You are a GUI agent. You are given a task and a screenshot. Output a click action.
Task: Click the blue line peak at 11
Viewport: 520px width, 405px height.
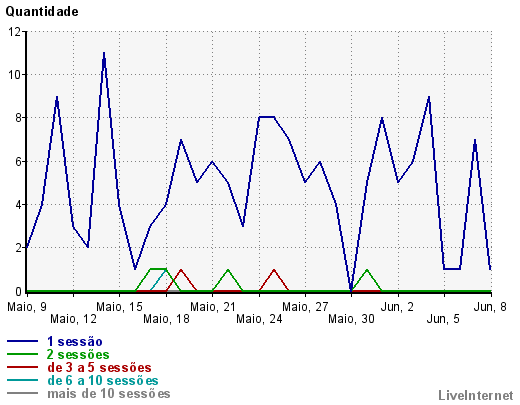click(x=104, y=53)
